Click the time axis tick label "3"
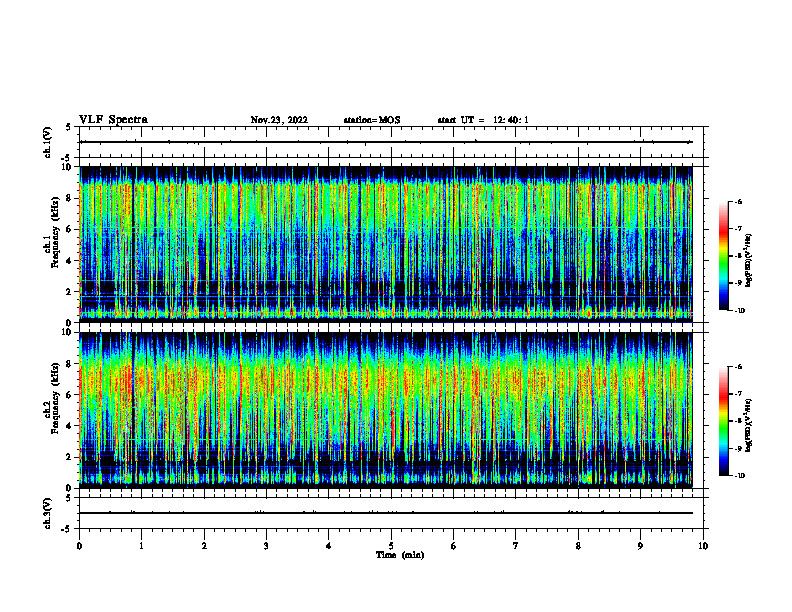The width and height of the screenshot is (792, 612). (266, 546)
